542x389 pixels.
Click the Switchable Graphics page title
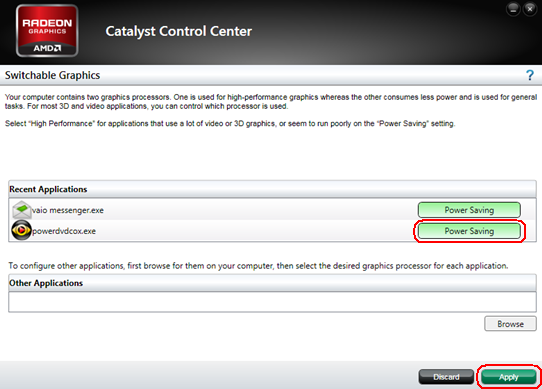point(53,75)
